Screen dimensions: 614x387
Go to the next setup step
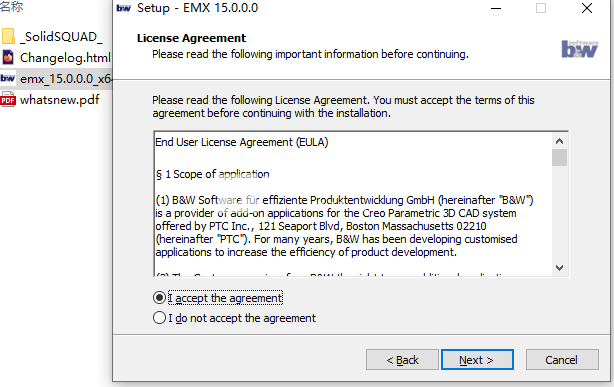477,360
